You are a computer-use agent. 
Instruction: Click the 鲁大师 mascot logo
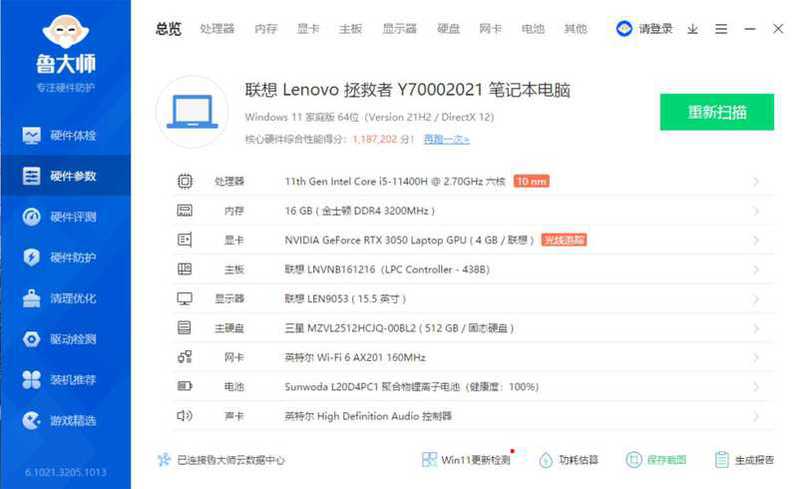tap(66, 32)
